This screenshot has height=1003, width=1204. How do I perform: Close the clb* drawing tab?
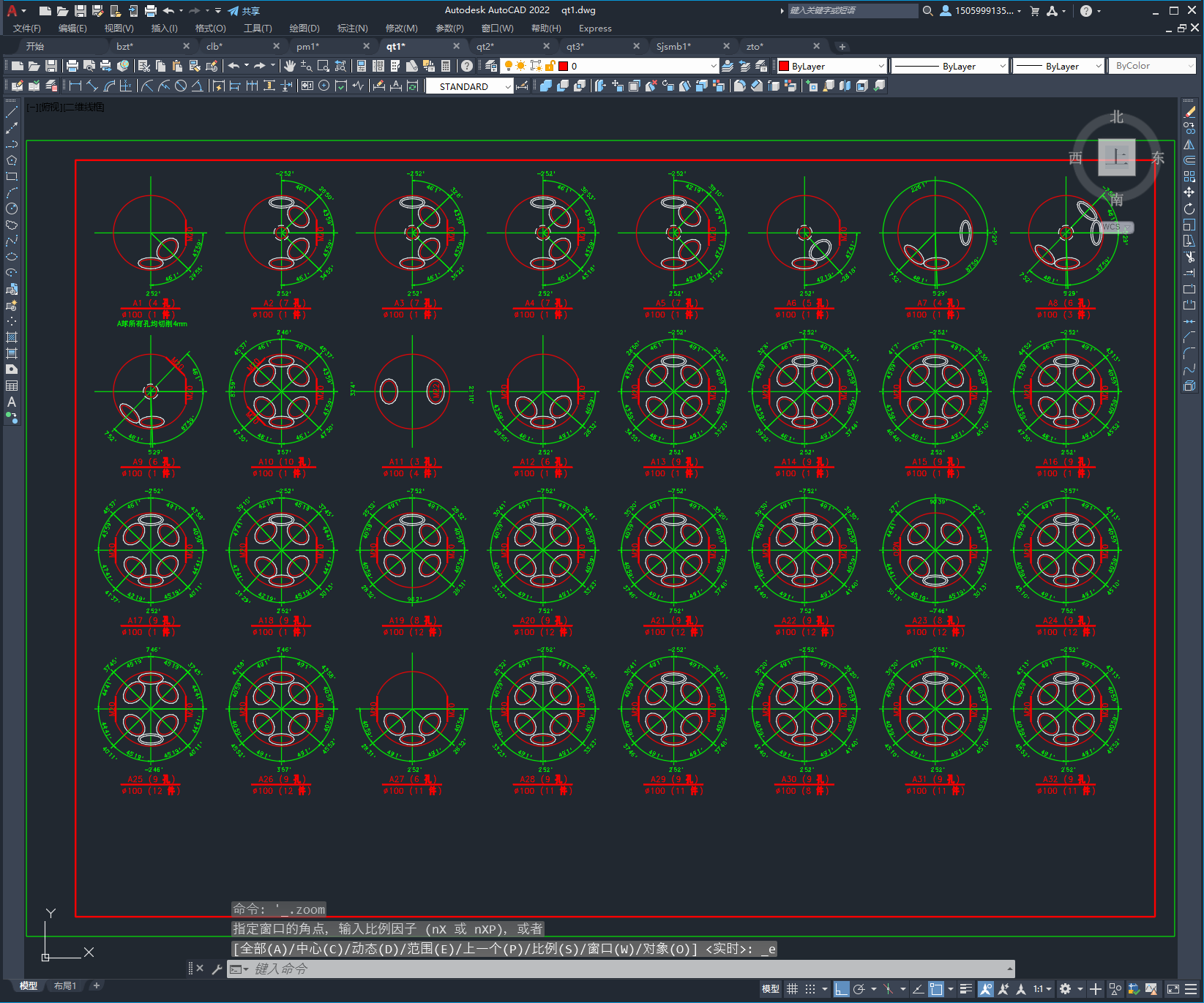(276, 46)
